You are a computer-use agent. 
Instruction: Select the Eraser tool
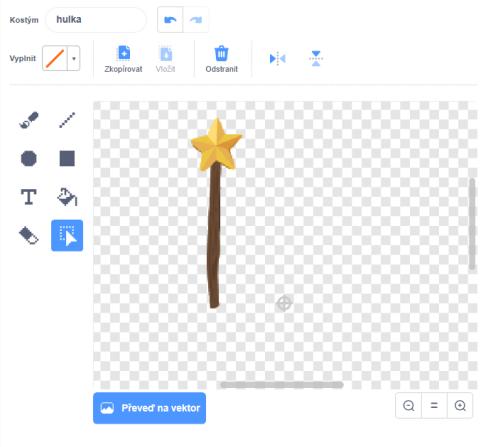pyautogui.click(x=29, y=235)
